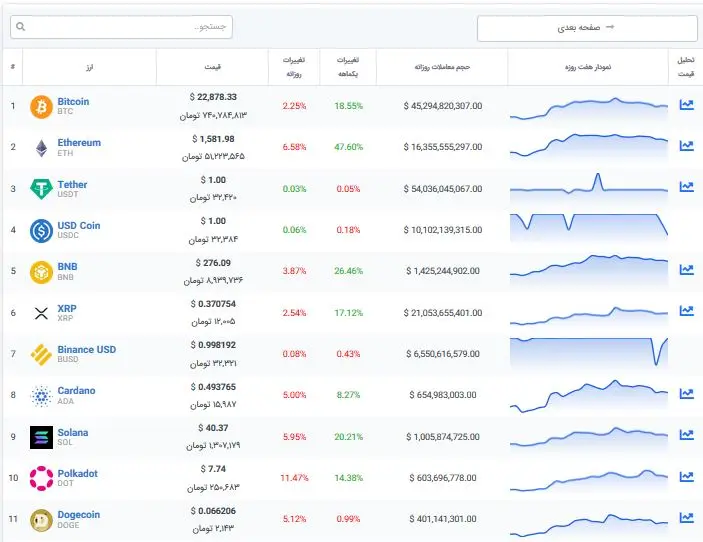Open the Binance USD coin link
Screen dimensions: 703x542
[x=87, y=349]
